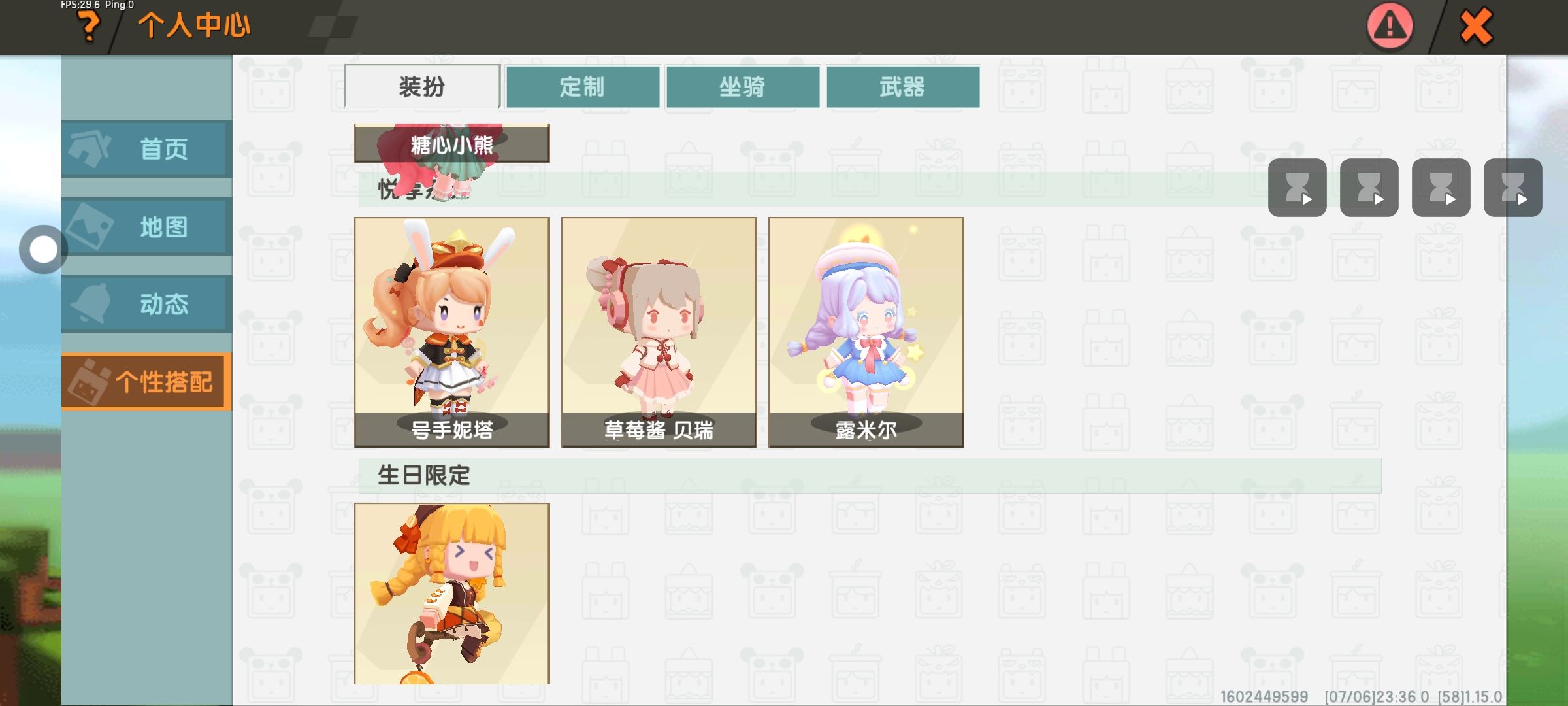Click the red warning alert icon

[1390, 26]
